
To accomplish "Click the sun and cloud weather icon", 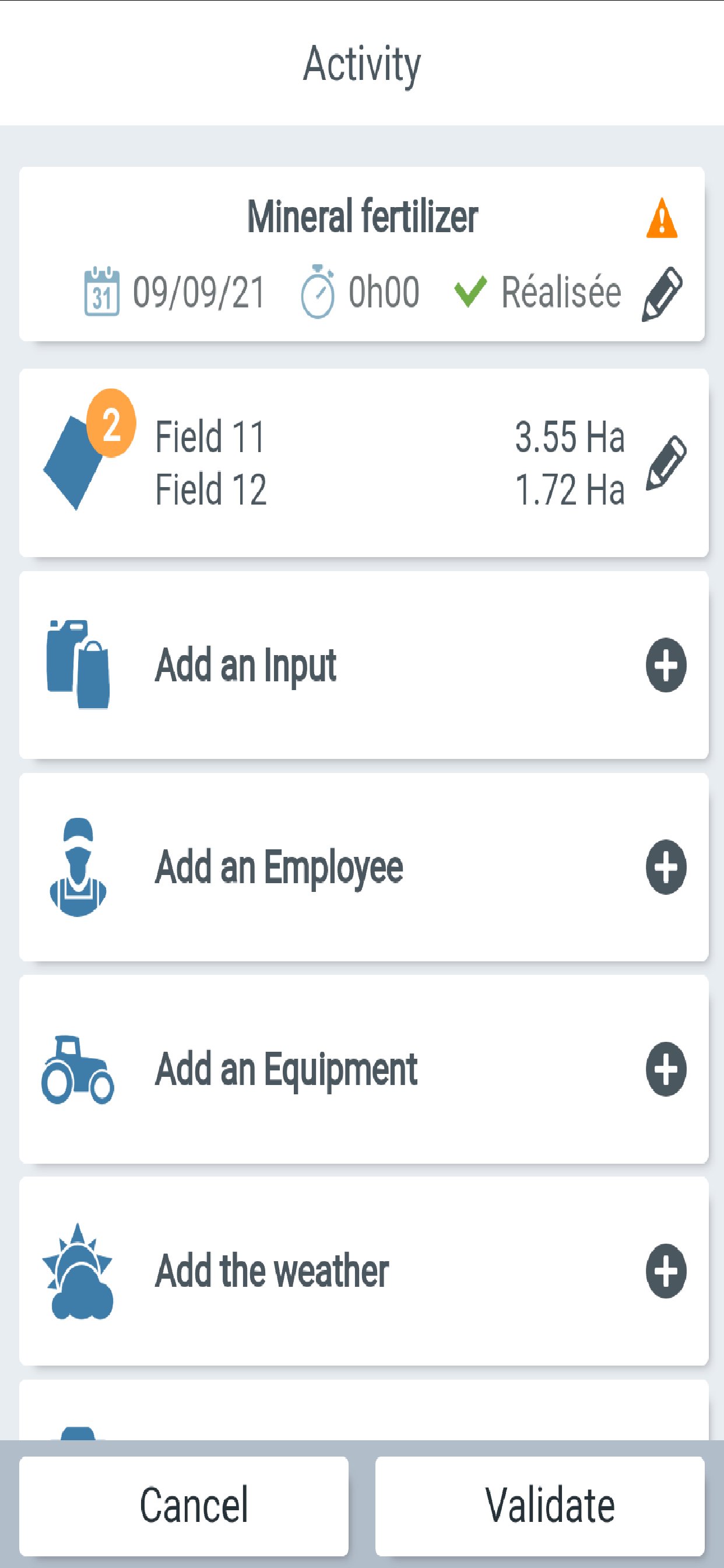I will (78, 1271).
